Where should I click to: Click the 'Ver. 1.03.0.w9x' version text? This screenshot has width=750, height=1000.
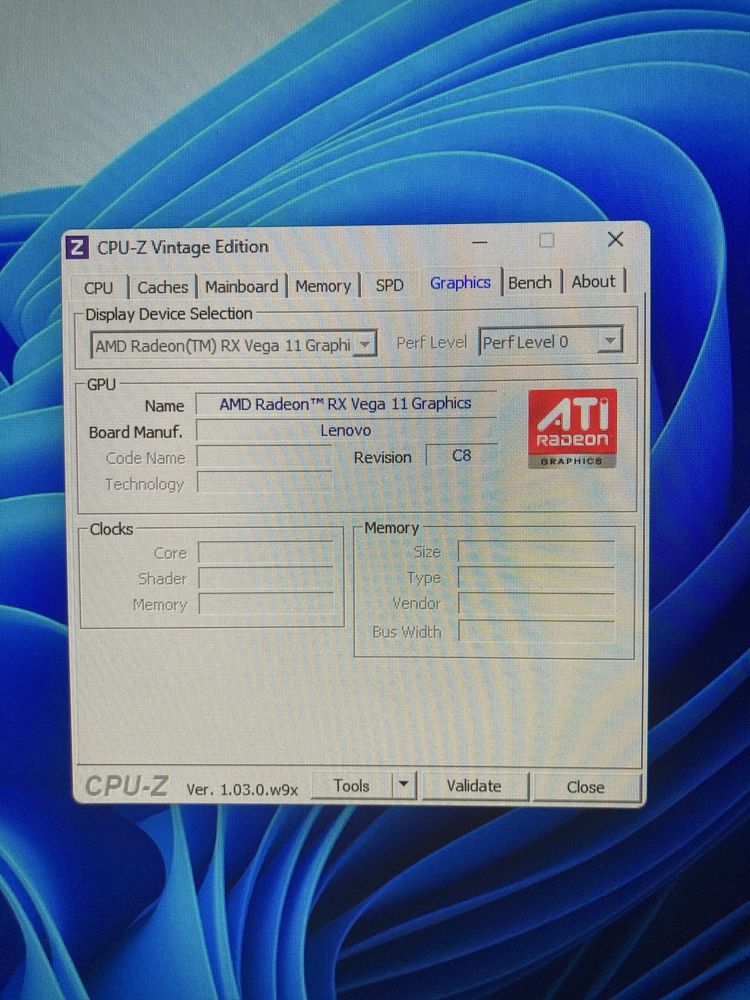pyautogui.click(x=242, y=790)
